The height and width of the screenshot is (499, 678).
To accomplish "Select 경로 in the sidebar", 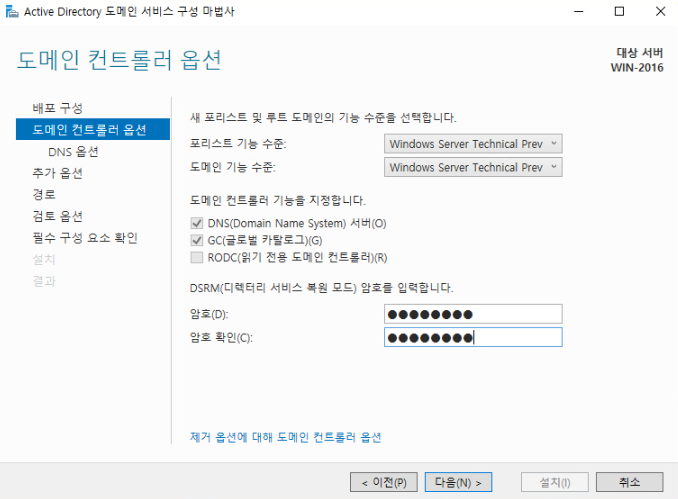I will (x=44, y=195).
